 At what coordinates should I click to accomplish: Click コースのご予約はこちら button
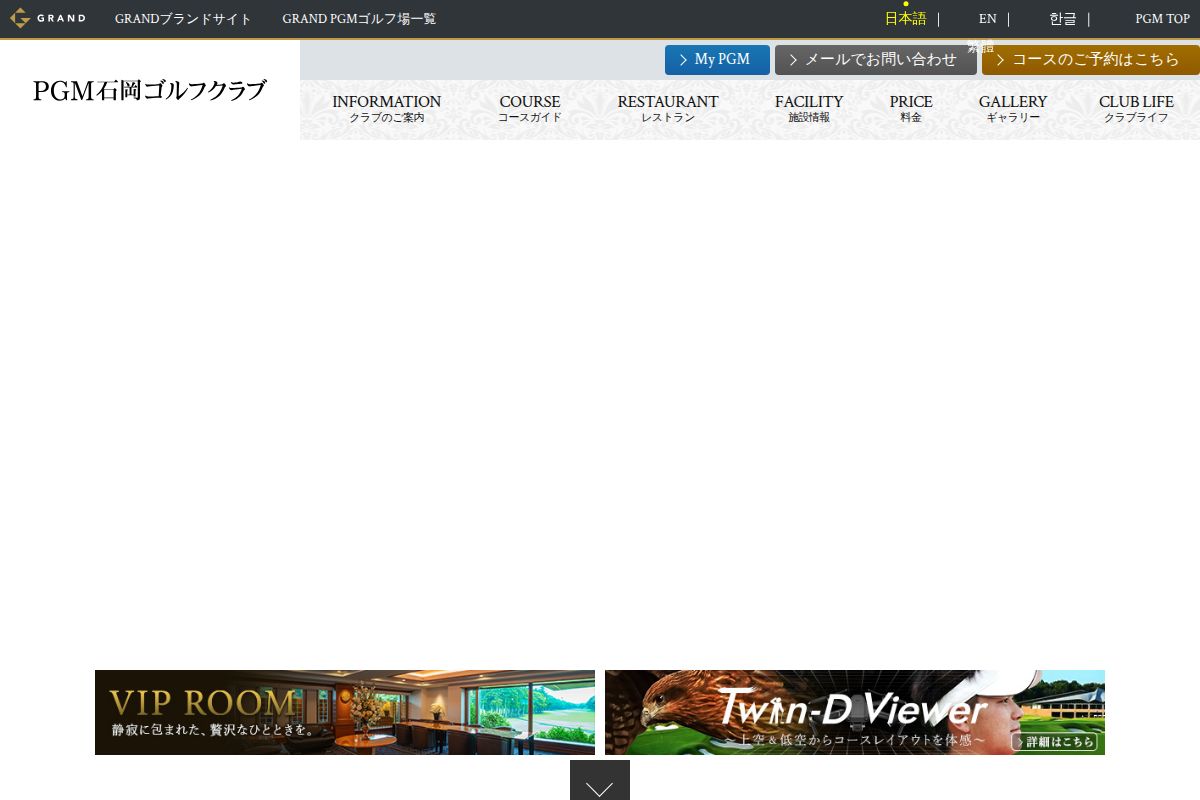tap(1090, 60)
